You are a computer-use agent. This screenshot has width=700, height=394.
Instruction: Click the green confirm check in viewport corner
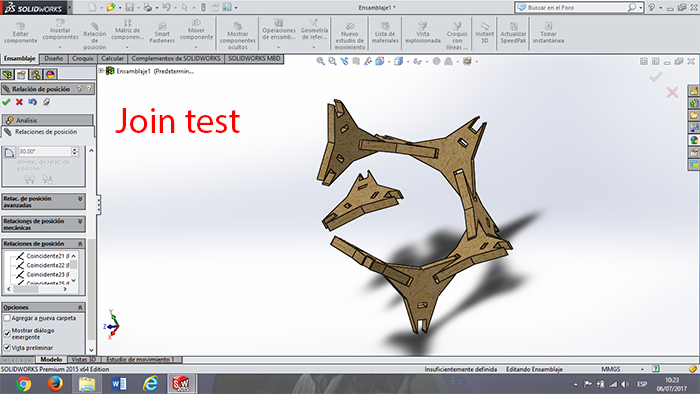click(x=655, y=77)
